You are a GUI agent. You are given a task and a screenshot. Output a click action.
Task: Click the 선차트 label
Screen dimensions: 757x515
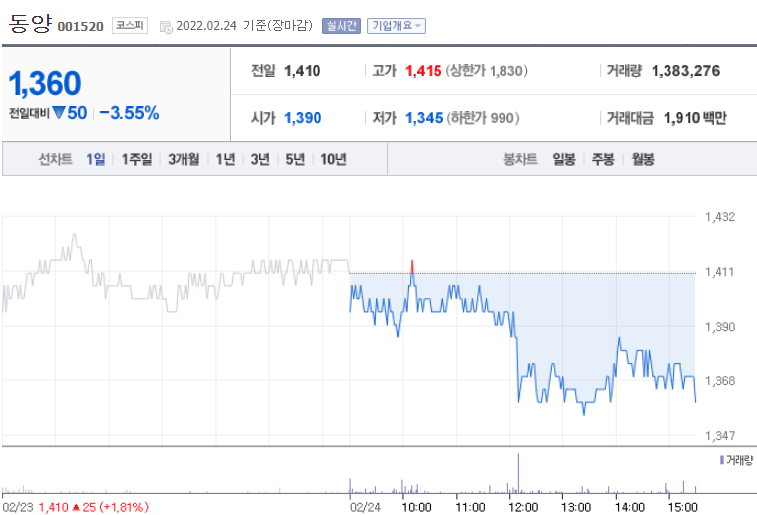pos(56,159)
